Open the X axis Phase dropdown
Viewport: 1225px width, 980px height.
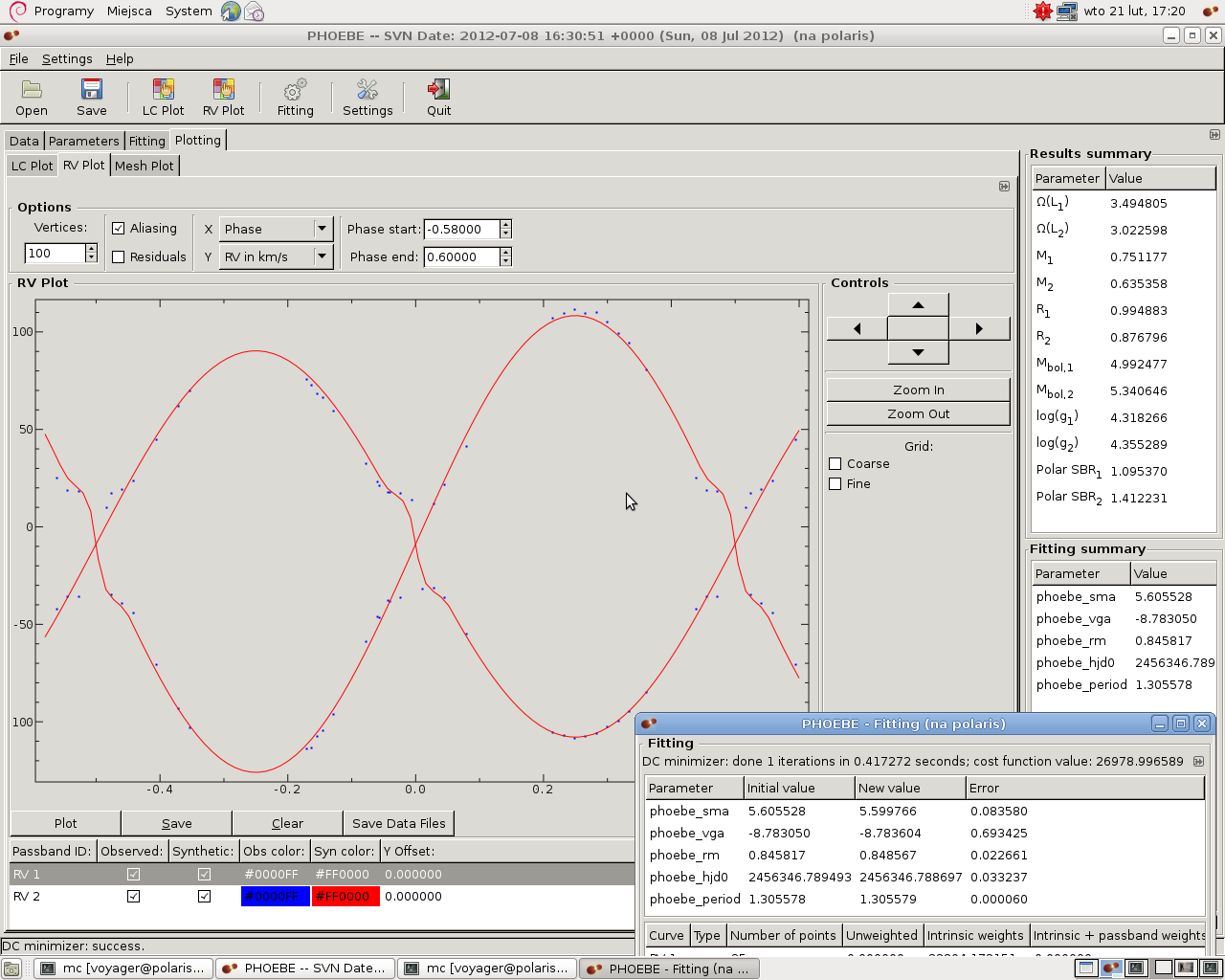coord(276,229)
